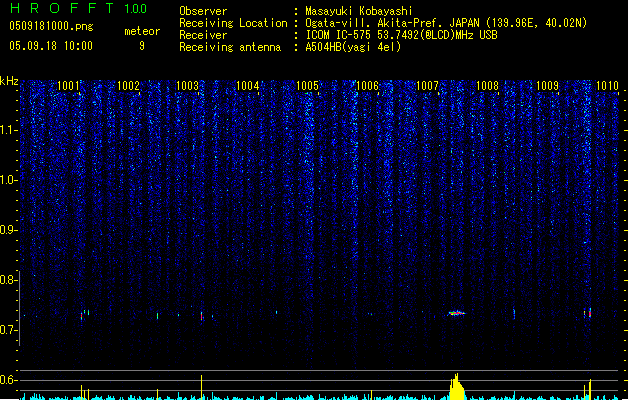The image size is (629, 400).
Task: Click the HROFFT 1.0.0 title text
Action: coord(79,8)
